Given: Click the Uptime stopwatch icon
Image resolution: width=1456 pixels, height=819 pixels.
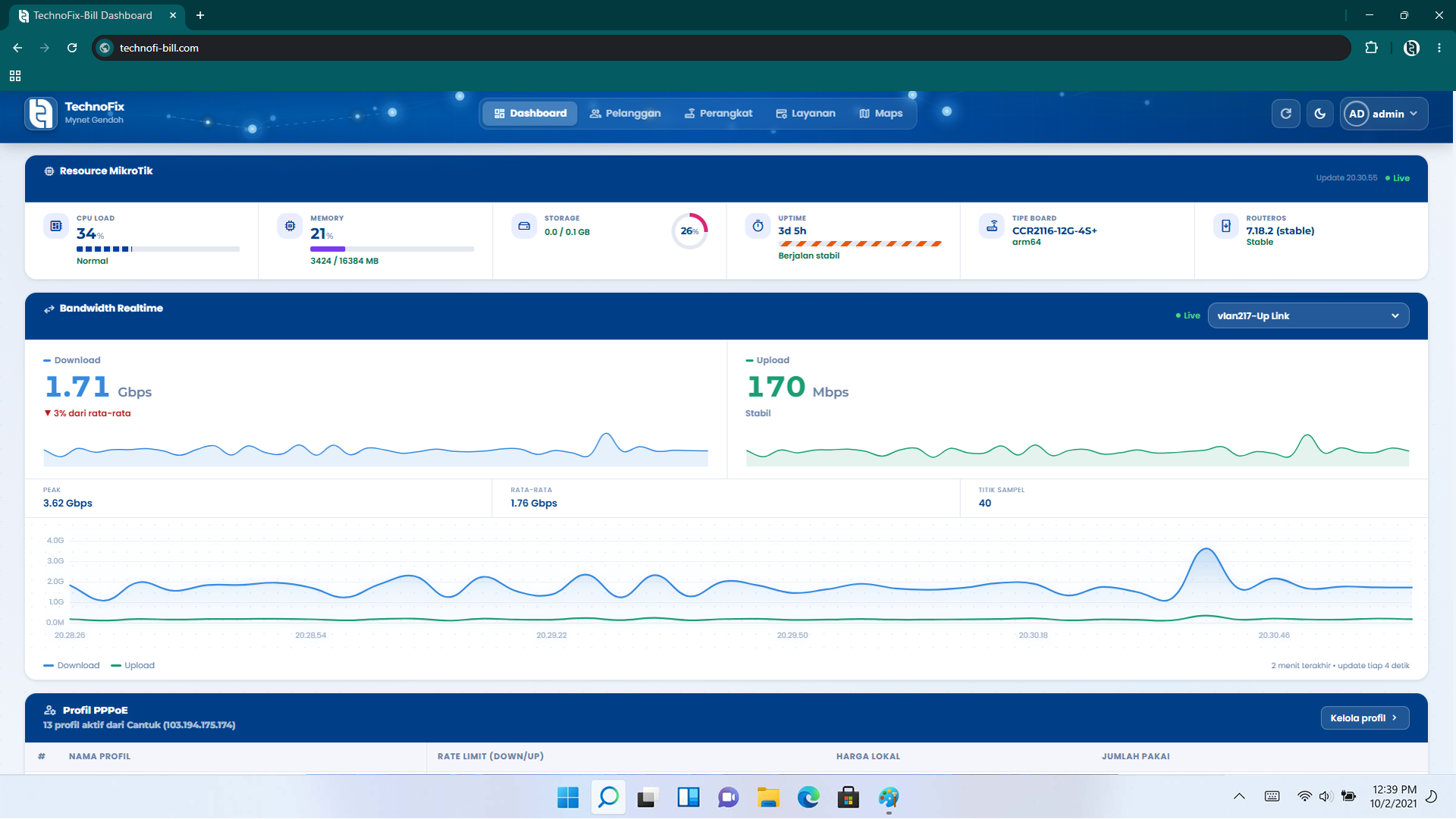Looking at the screenshot, I should click(x=758, y=226).
